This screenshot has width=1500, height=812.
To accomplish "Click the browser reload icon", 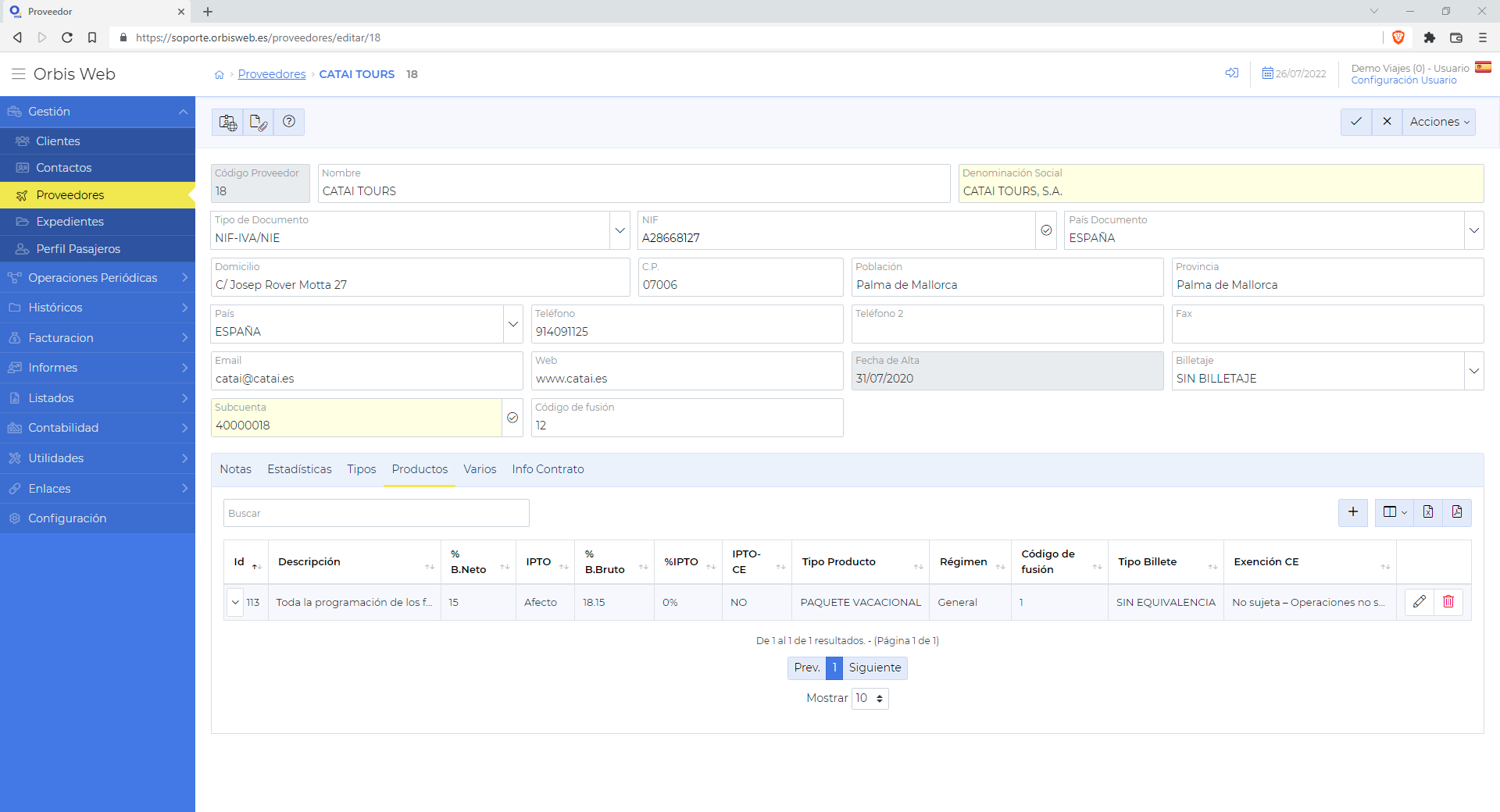I will (67, 37).
